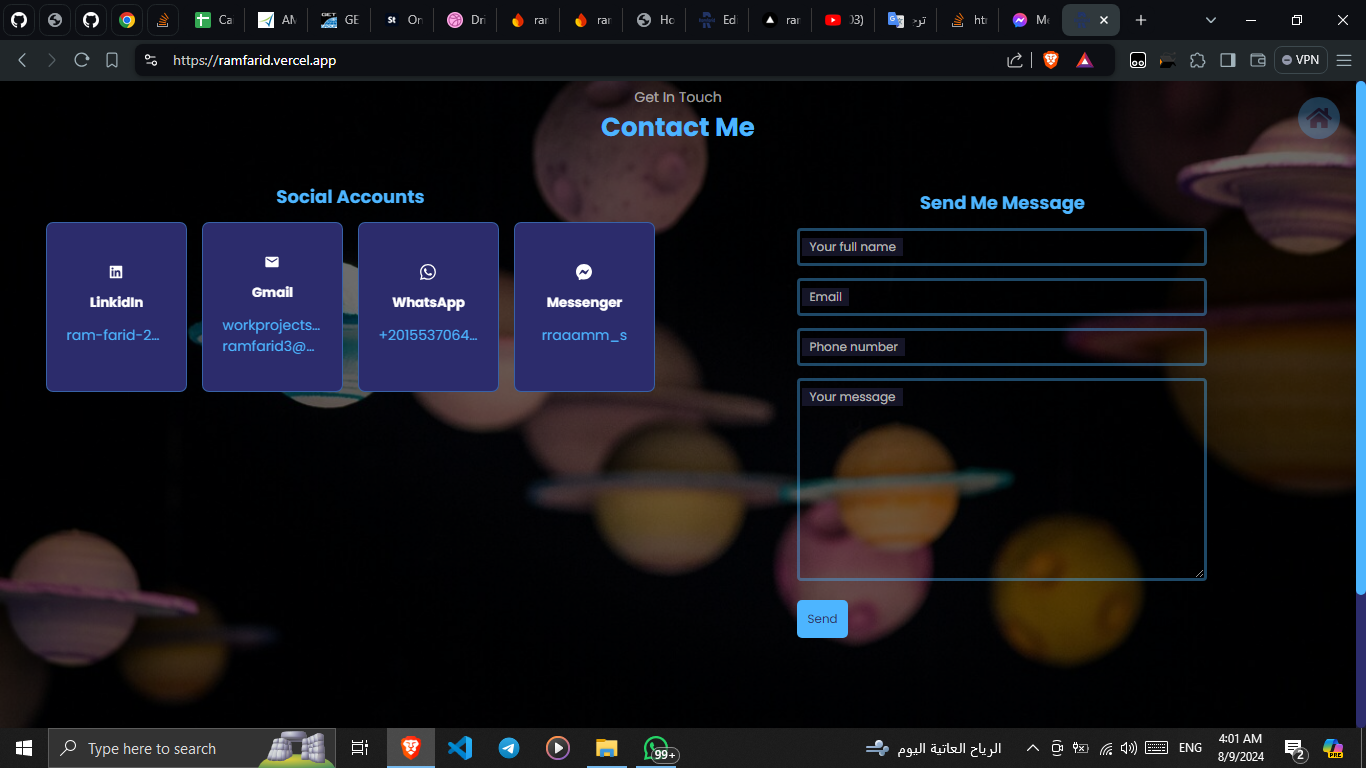Open the Brave hamburger main menu
Viewport: 1366px width, 768px height.
1344,60
